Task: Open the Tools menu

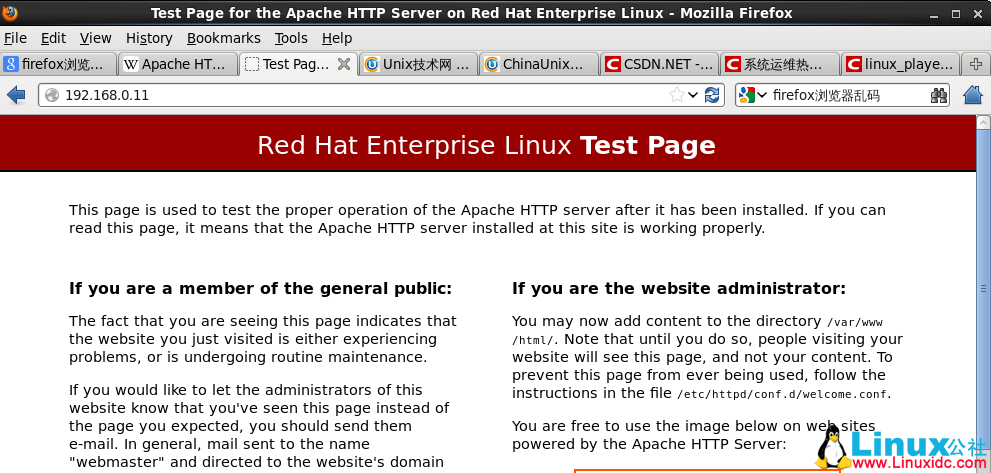Action: tap(291, 39)
